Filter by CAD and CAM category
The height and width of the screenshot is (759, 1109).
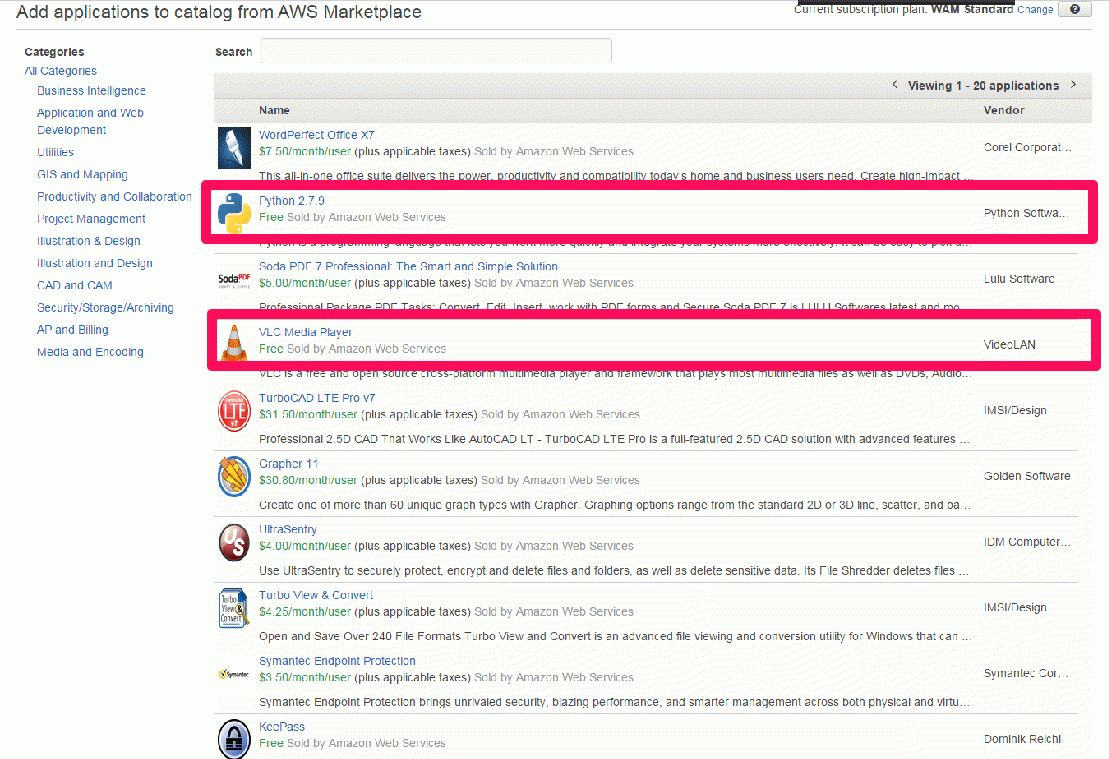[74, 285]
